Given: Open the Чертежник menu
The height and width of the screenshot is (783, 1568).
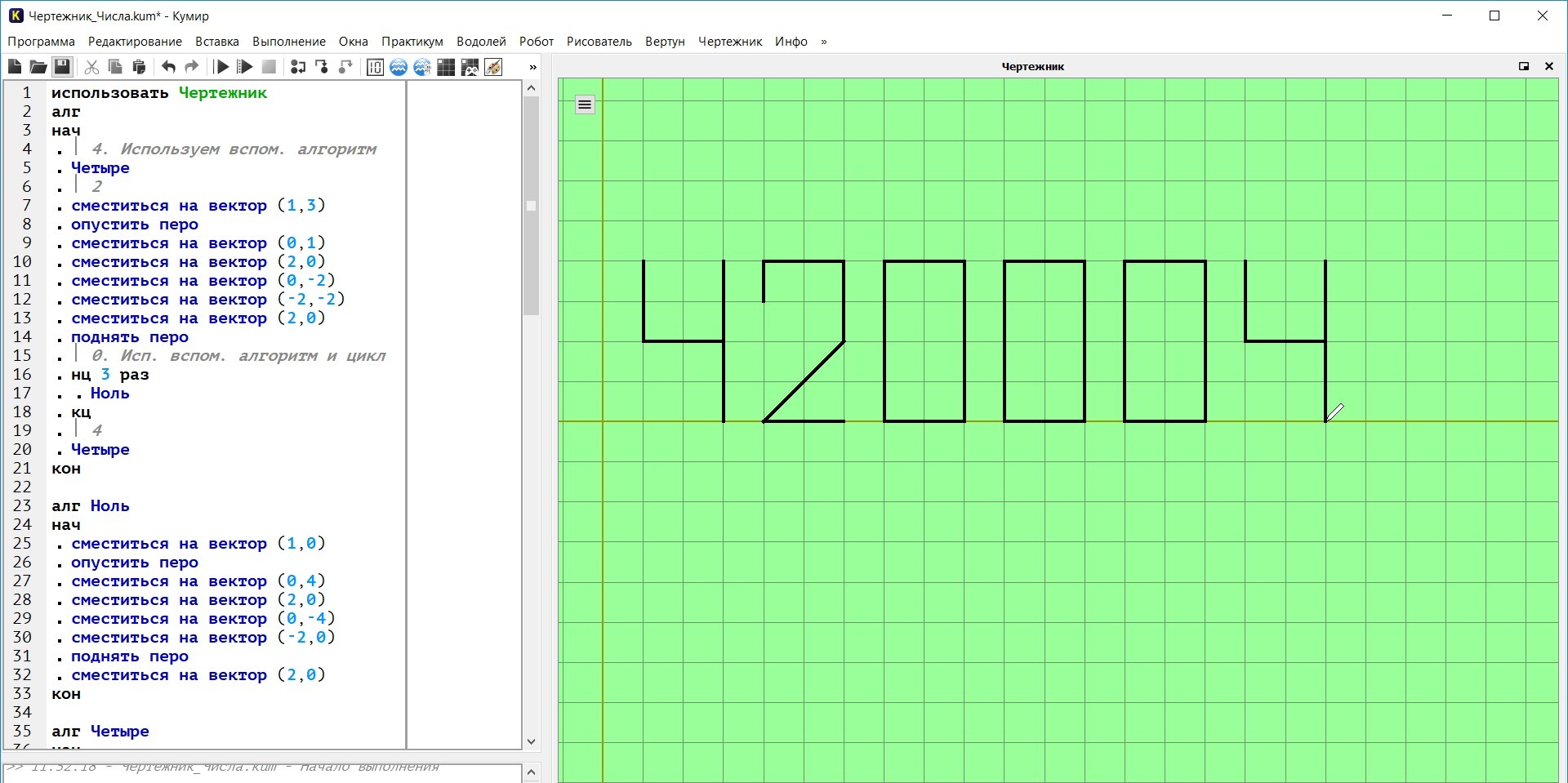Looking at the screenshot, I should tap(729, 42).
